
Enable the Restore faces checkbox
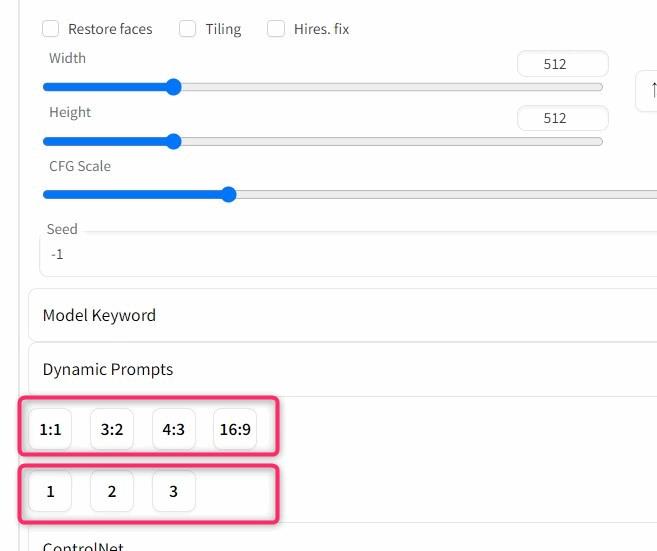click(x=50, y=29)
